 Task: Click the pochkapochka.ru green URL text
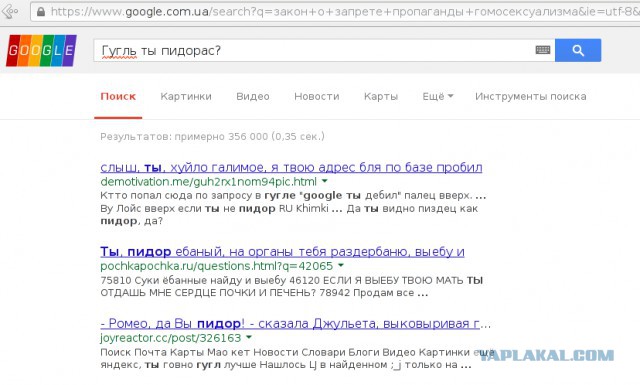tap(217, 266)
